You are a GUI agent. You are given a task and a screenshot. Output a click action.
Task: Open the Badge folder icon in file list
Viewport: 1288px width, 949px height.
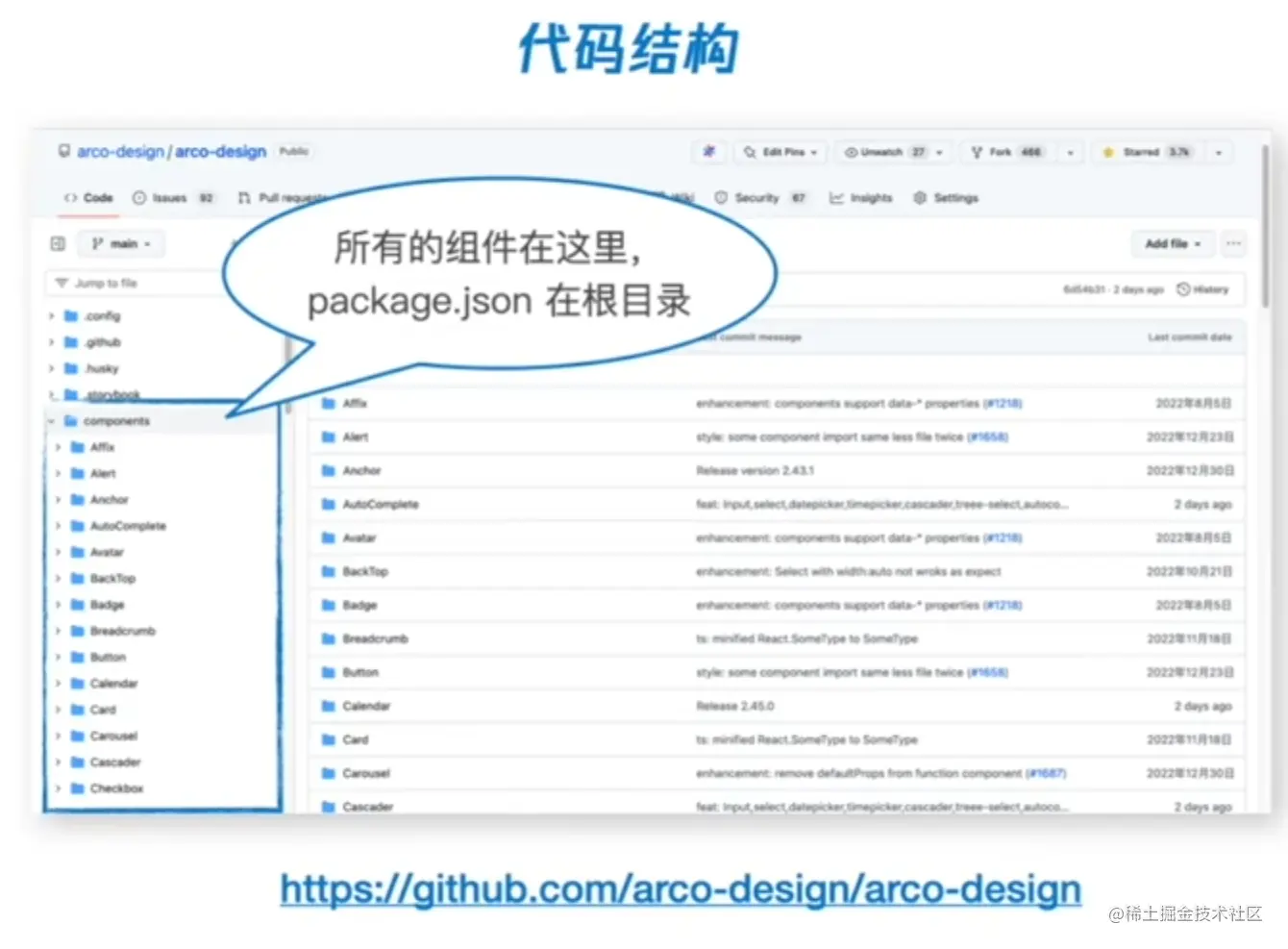[328, 606]
